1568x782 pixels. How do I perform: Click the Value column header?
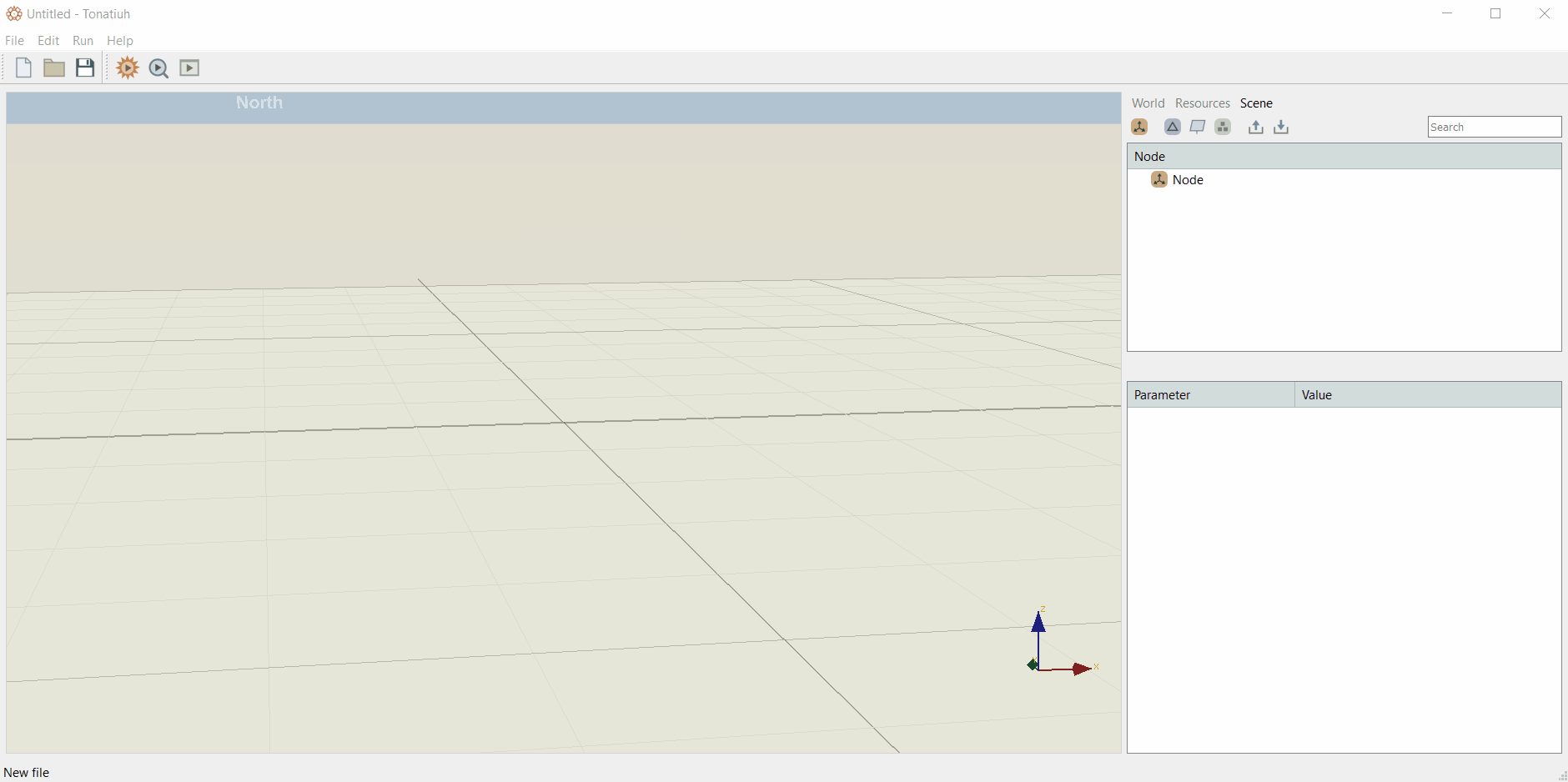(x=1428, y=395)
